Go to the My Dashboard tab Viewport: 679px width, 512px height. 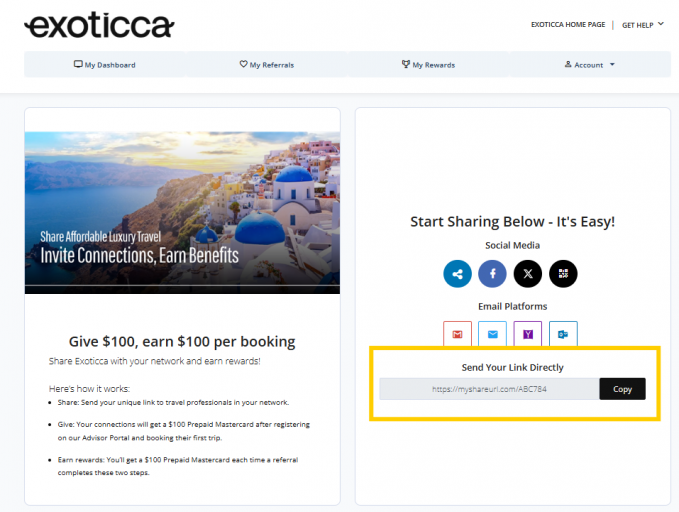[105, 65]
